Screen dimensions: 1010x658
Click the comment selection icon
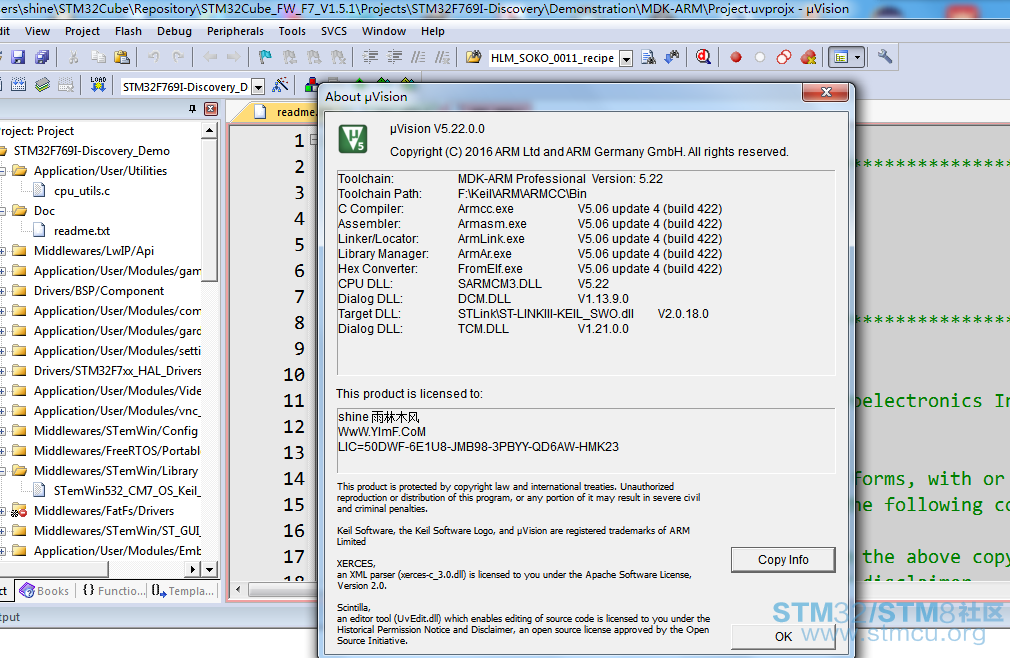418,57
